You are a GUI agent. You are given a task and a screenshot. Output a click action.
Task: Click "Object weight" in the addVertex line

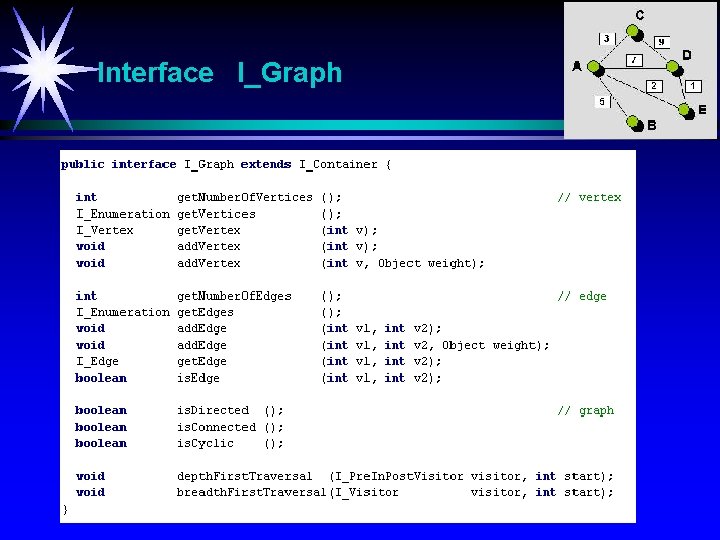click(x=425, y=264)
